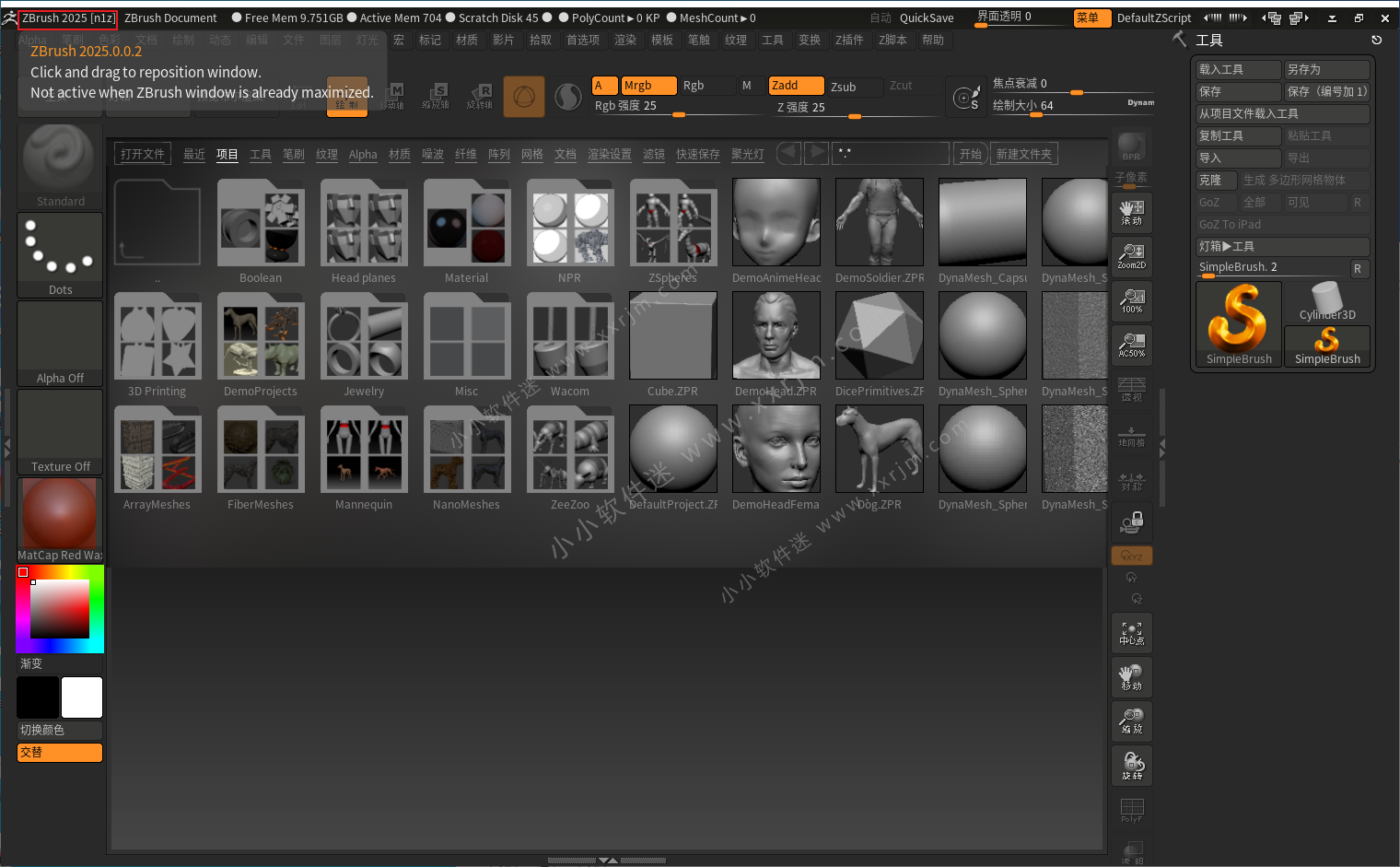Click the MatCap Red Wax material sphere
1400x867 pixels.
point(60,516)
